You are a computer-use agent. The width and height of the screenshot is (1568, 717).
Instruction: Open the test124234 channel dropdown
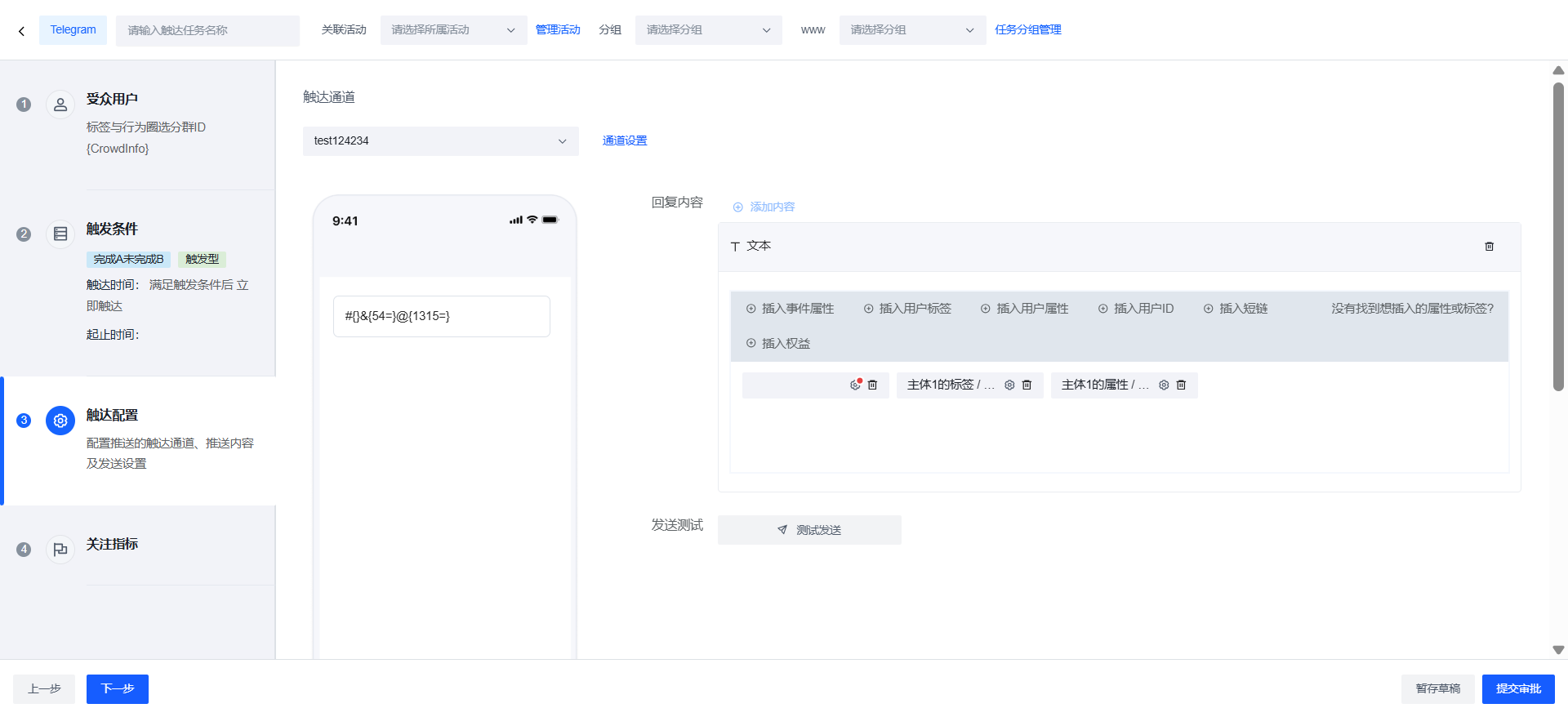(x=440, y=141)
